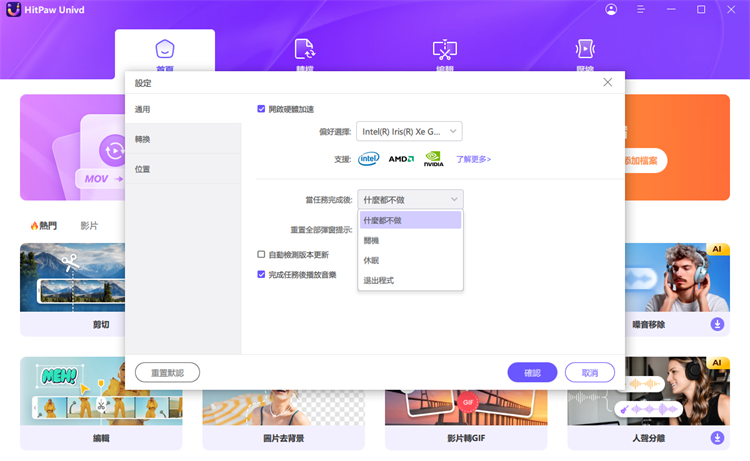
Task: Uncheck 完成任務後播放音樂 checkbox
Action: [x=262, y=274]
